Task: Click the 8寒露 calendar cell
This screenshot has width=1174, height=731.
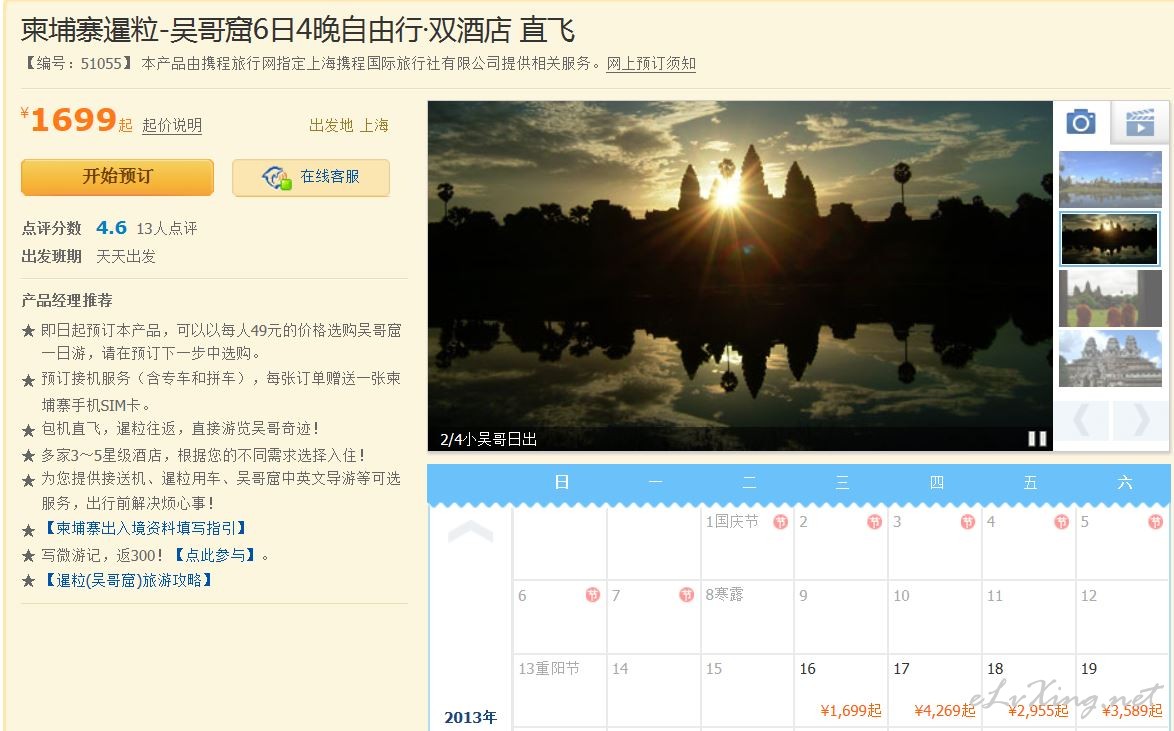Action: tap(746, 616)
